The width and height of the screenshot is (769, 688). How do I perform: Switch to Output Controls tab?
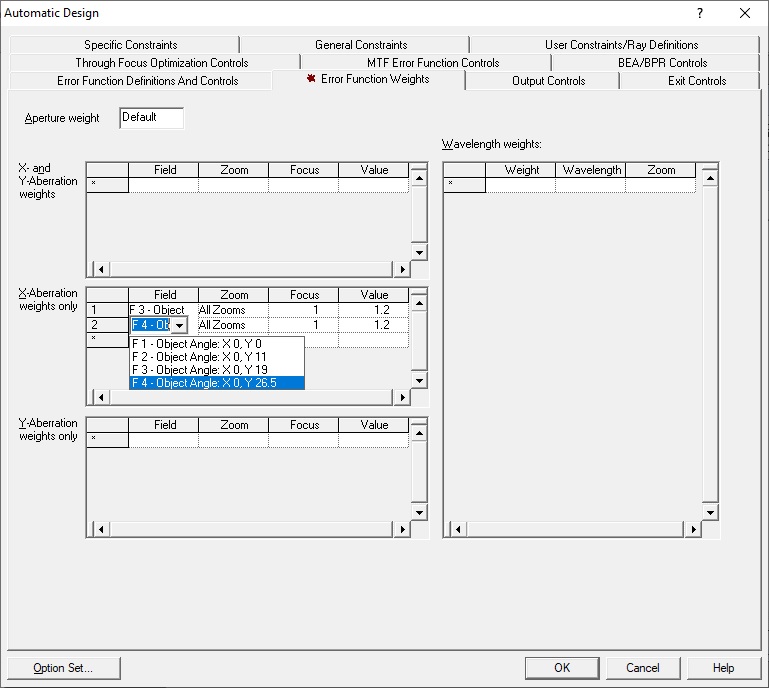548,81
